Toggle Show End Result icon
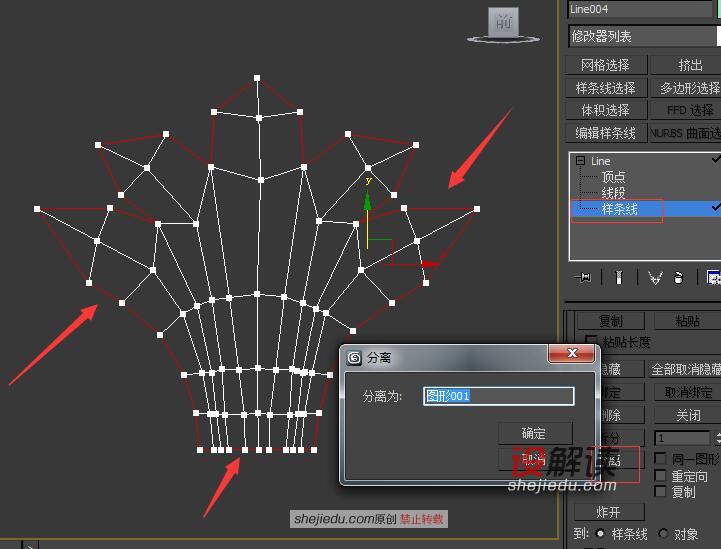Viewport: 721px width, 549px height. tap(619, 277)
